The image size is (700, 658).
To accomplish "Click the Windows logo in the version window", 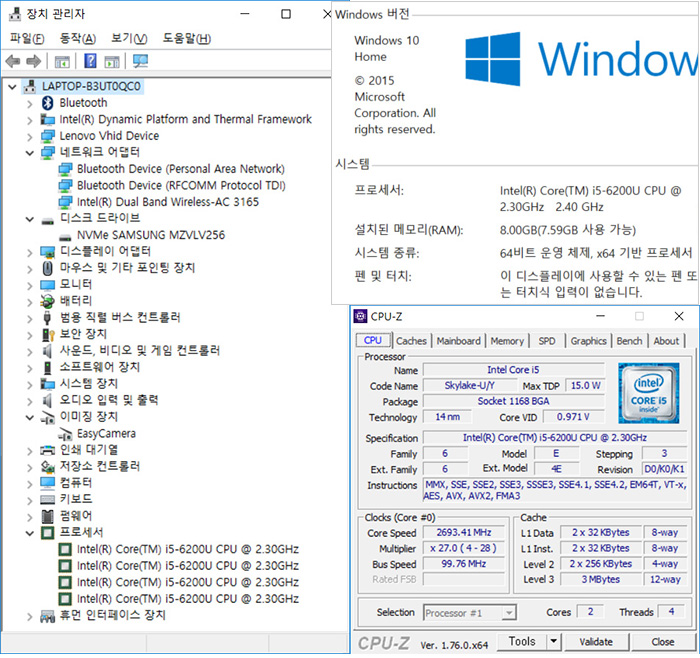I will [x=492, y=59].
